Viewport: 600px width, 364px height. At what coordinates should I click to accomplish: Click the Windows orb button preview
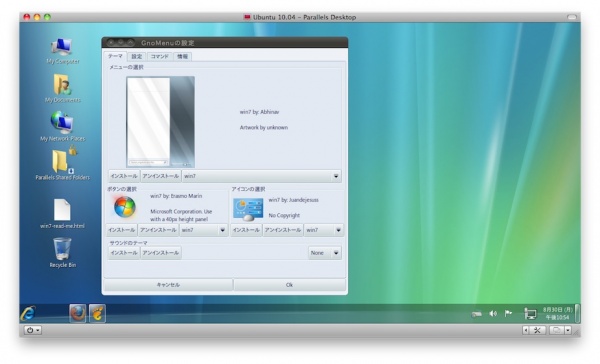coord(125,207)
